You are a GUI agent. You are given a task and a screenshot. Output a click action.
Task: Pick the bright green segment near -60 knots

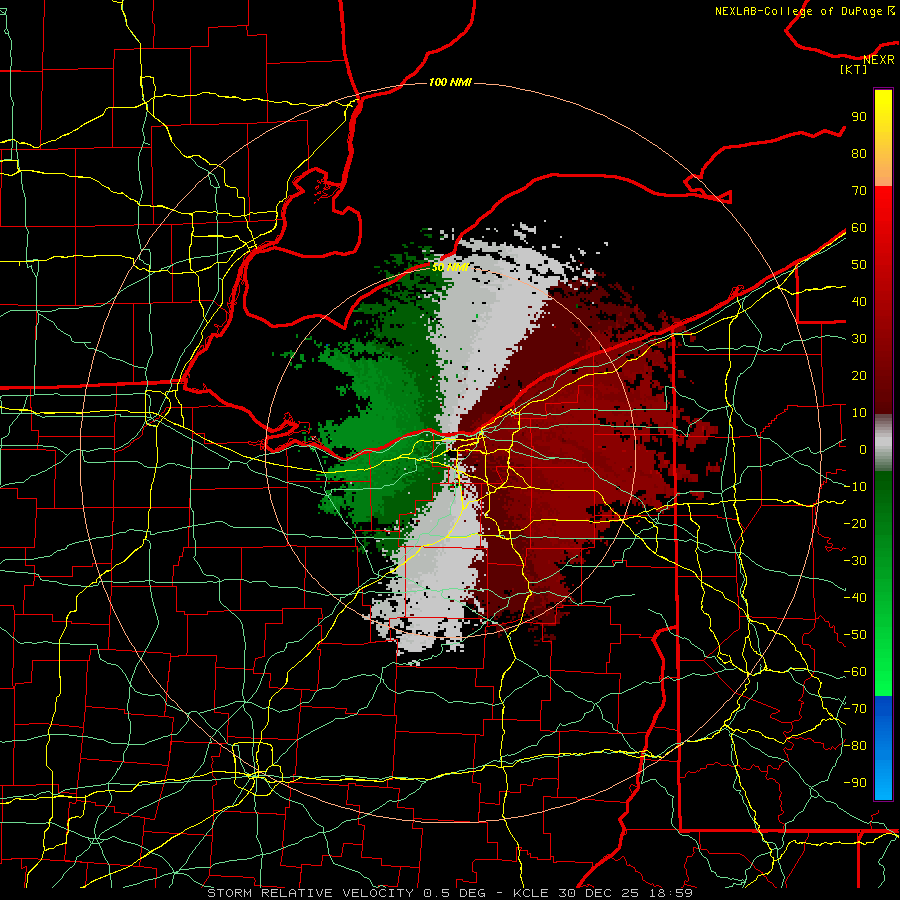click(883, 666)
